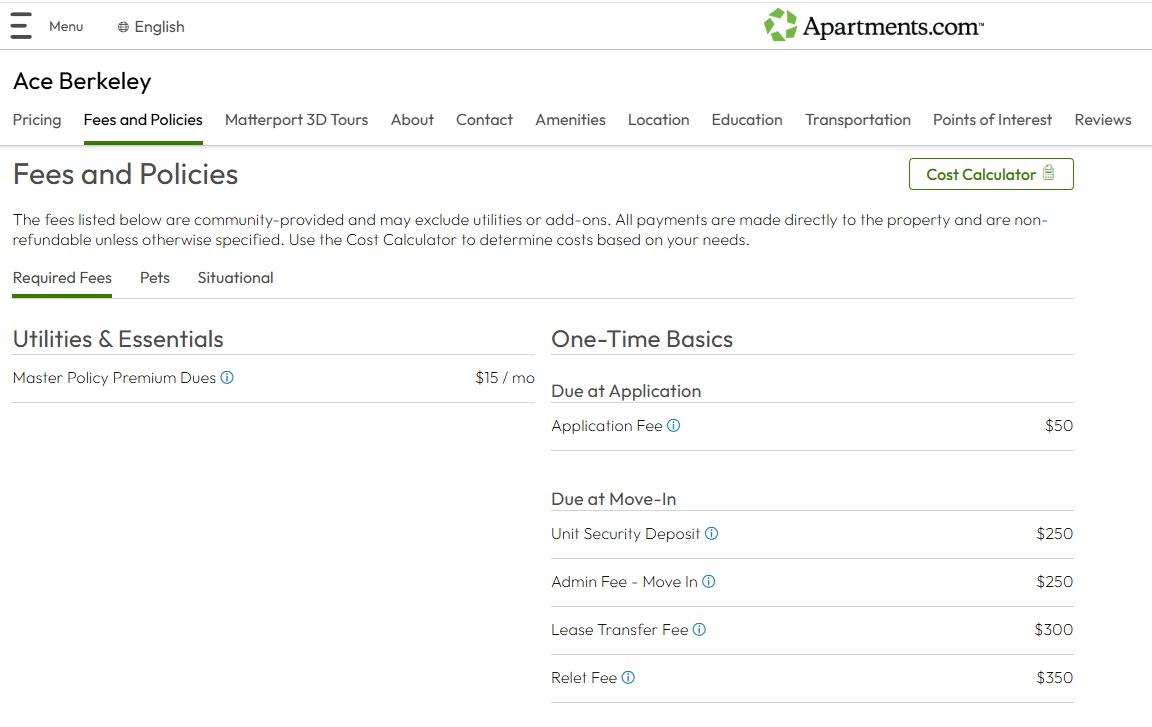1152x727 pixels.
Task: Click info icon beside Admin Fee - Move In
Action: 709,582
